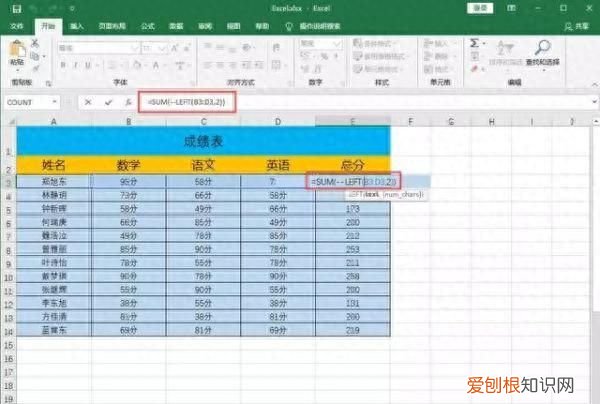The width and height of the screenshot is (600, 404).
Task: Click the Wrap Text icon
Action: (276, 47)
